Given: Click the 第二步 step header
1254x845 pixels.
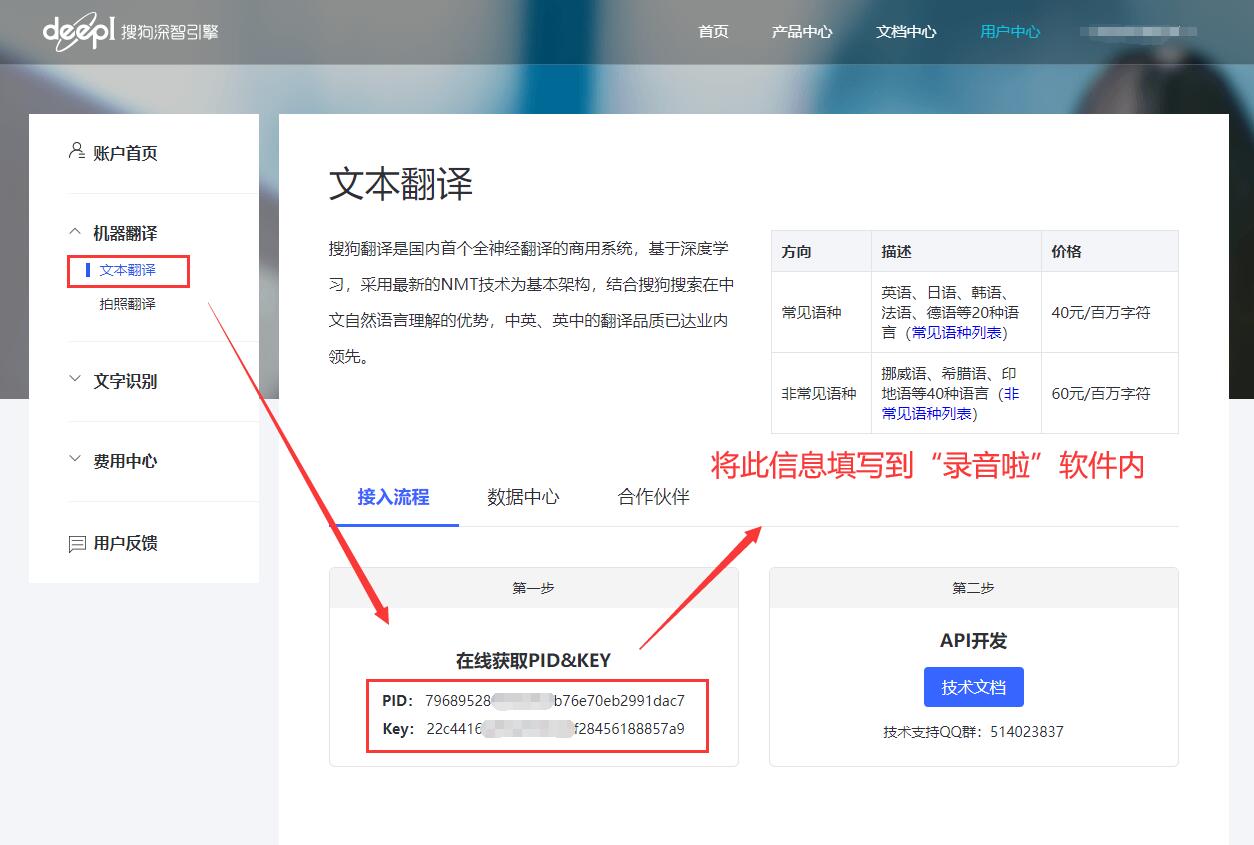Looking at the screenshot, I should pyautogui.click(x=973, y=588).
